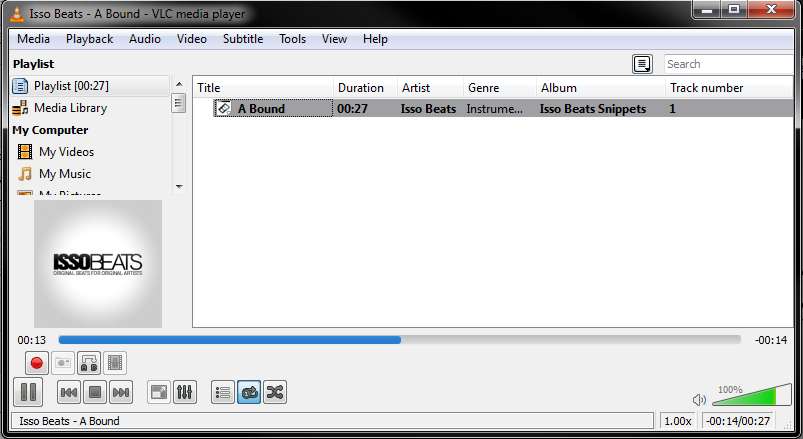Open the playlist view mode dropdown
This screenshot has height=439, width=803.
pos(642,64)
